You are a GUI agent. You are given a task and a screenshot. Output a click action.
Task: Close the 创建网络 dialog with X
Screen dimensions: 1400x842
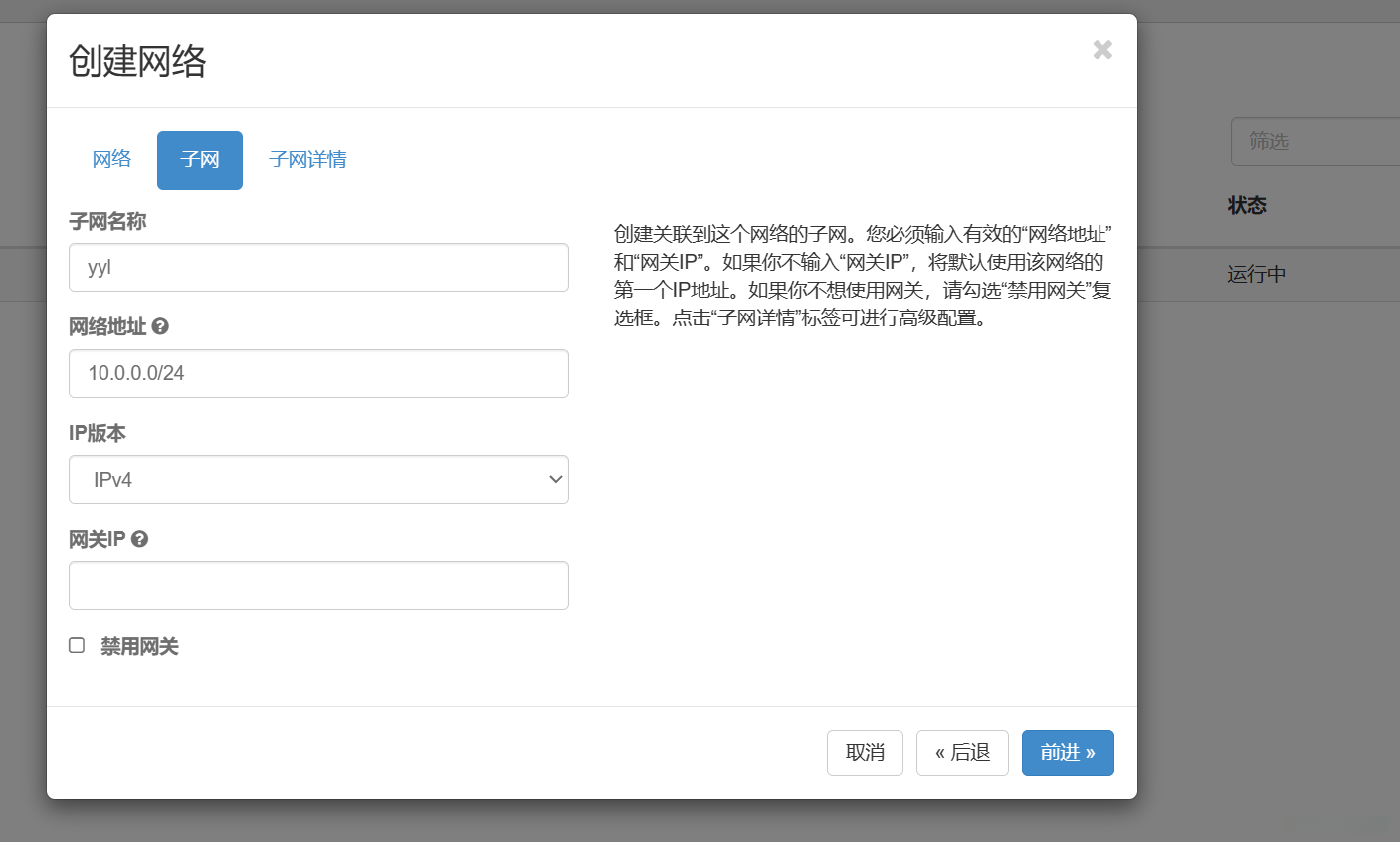click(1101, 50)
